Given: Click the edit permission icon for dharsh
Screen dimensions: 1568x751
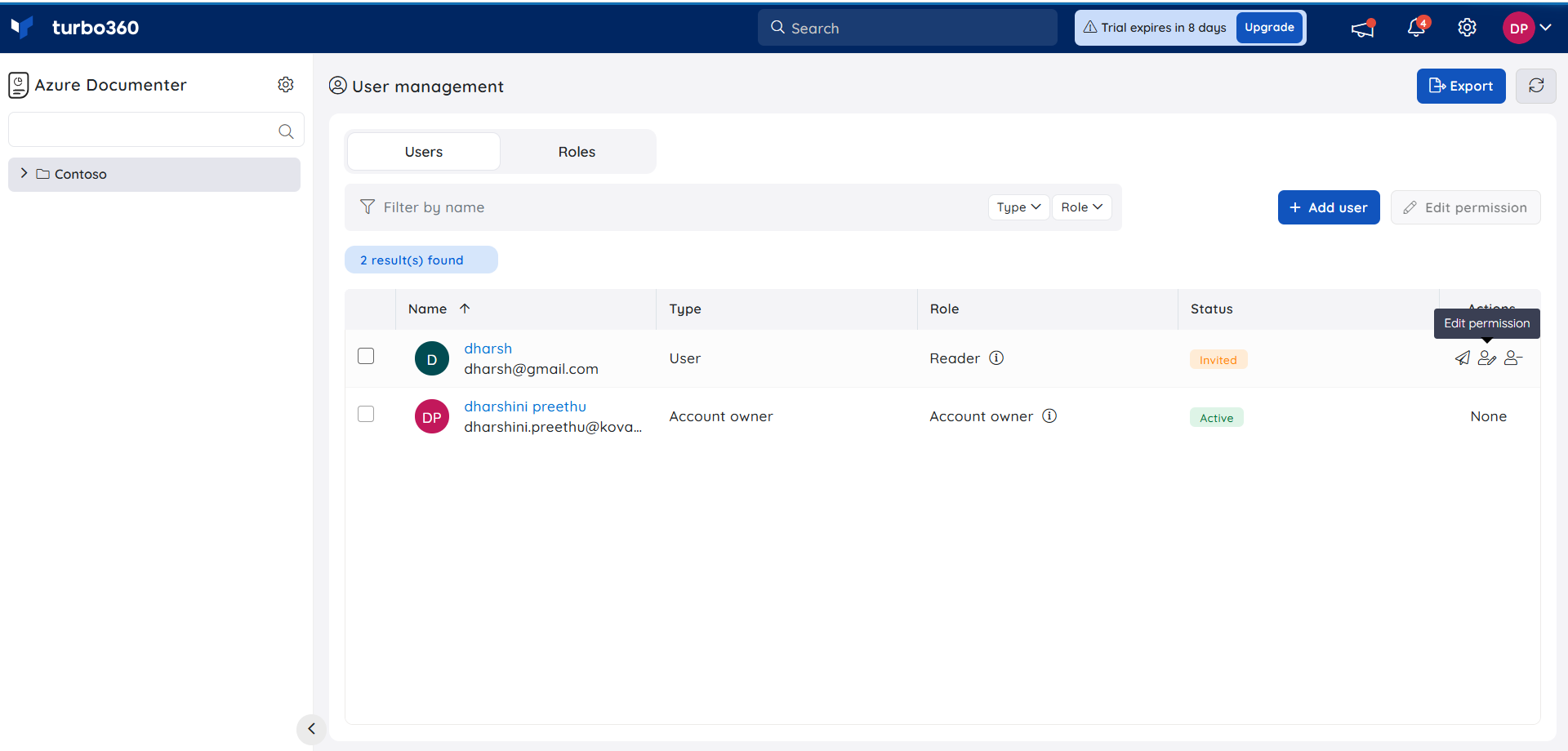Looking at the screenshot, I should 1487,358.
